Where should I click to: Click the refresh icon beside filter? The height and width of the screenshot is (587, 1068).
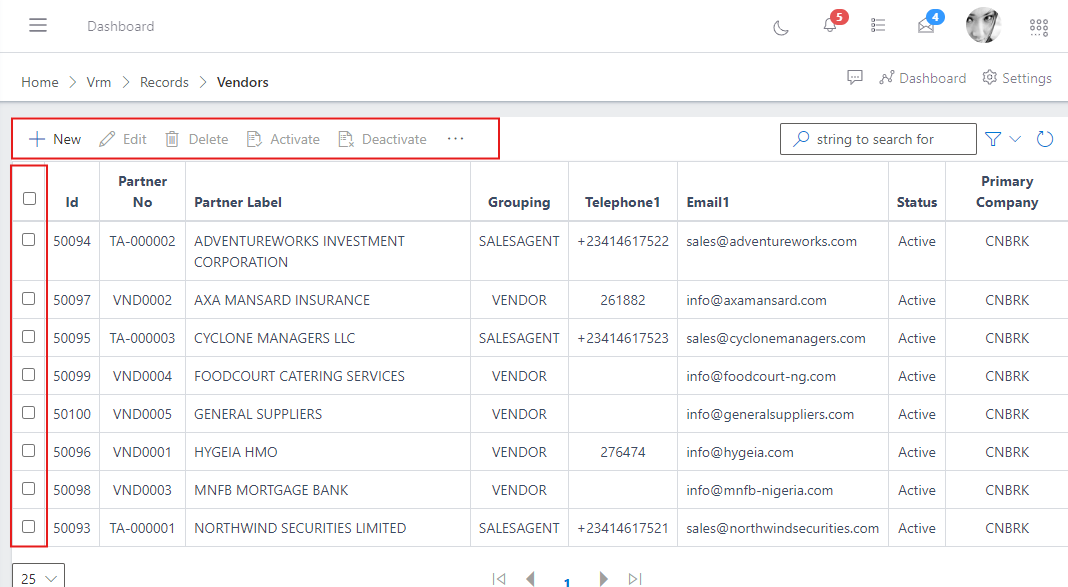[x=1045, y=139]
